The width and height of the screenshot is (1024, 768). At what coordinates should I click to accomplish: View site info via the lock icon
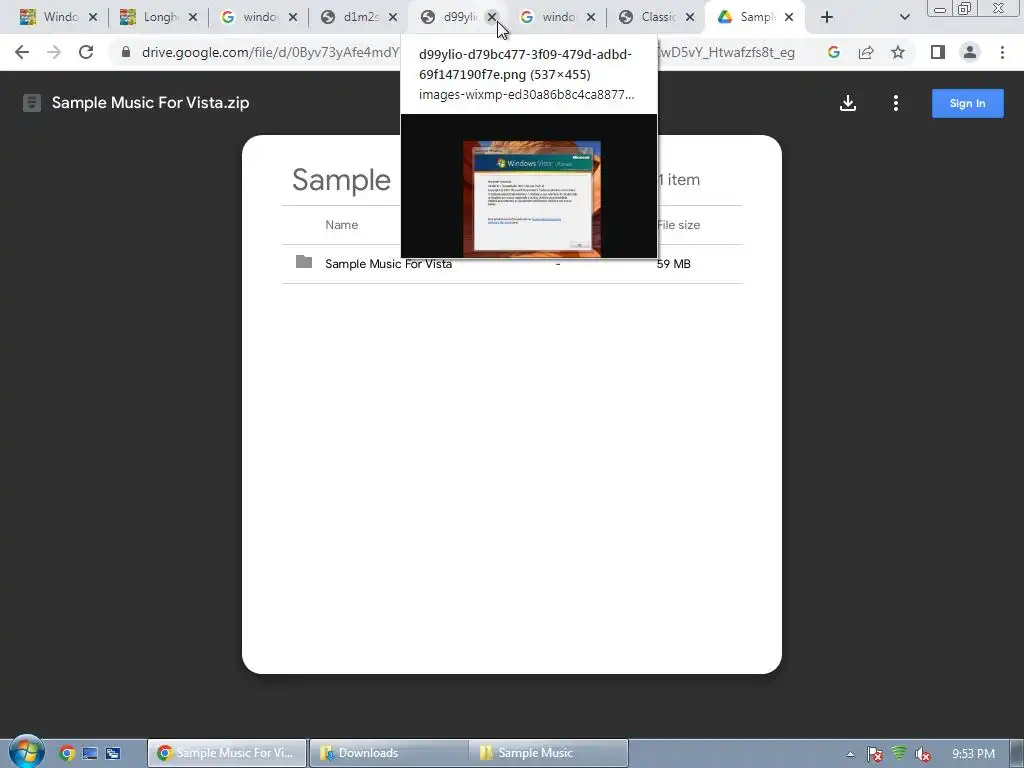[x=126, y=52]
